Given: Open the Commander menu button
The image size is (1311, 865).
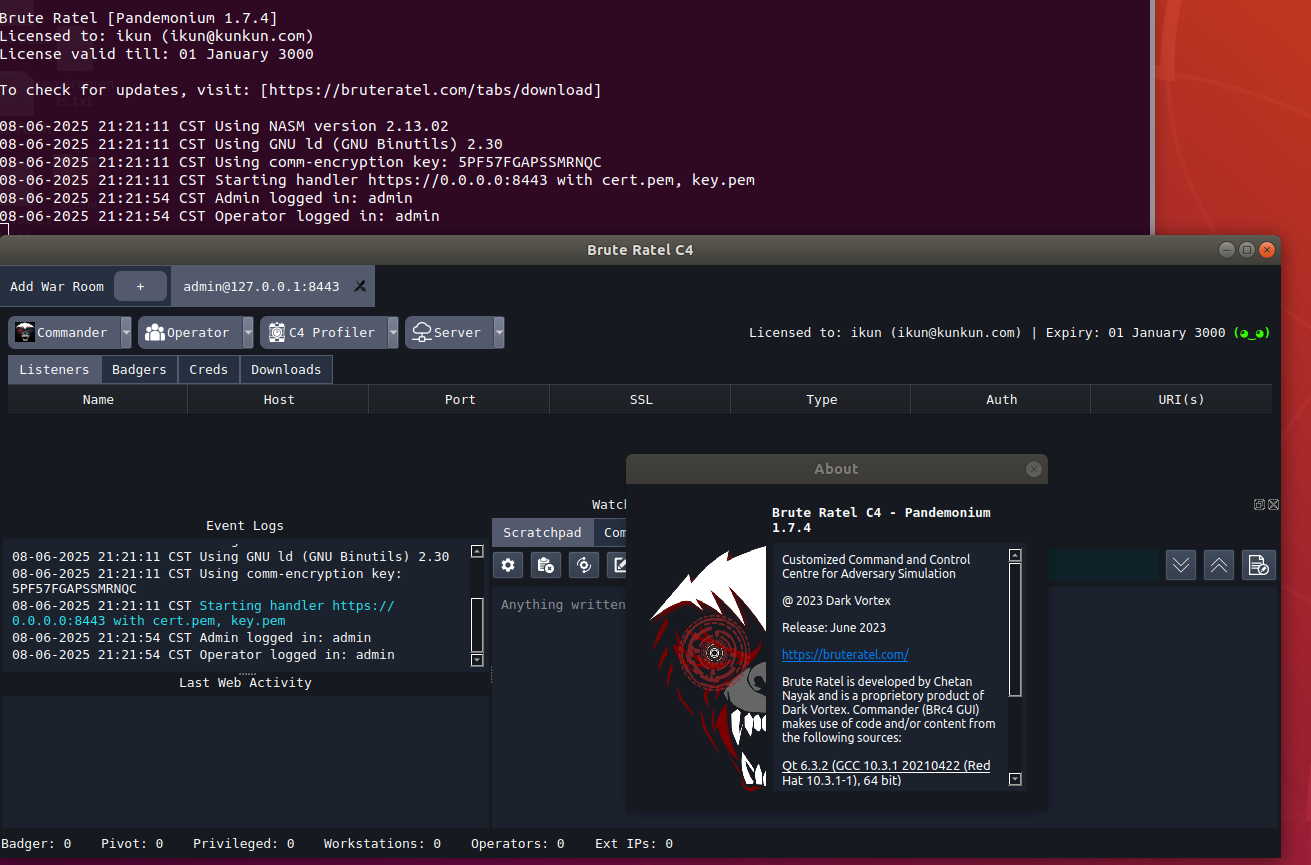Looking at the screenshot, I should pyautogui.click(x=64, y=333).
